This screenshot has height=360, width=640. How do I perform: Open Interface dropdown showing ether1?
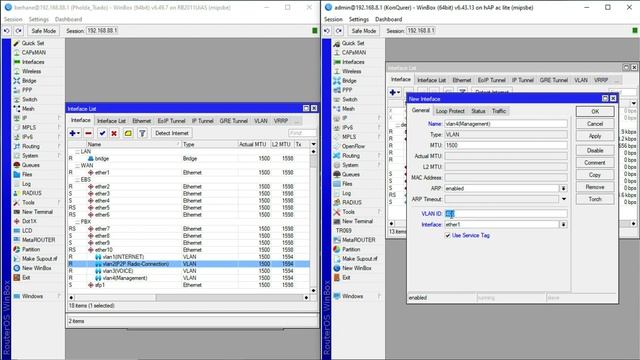pos(563,225)
